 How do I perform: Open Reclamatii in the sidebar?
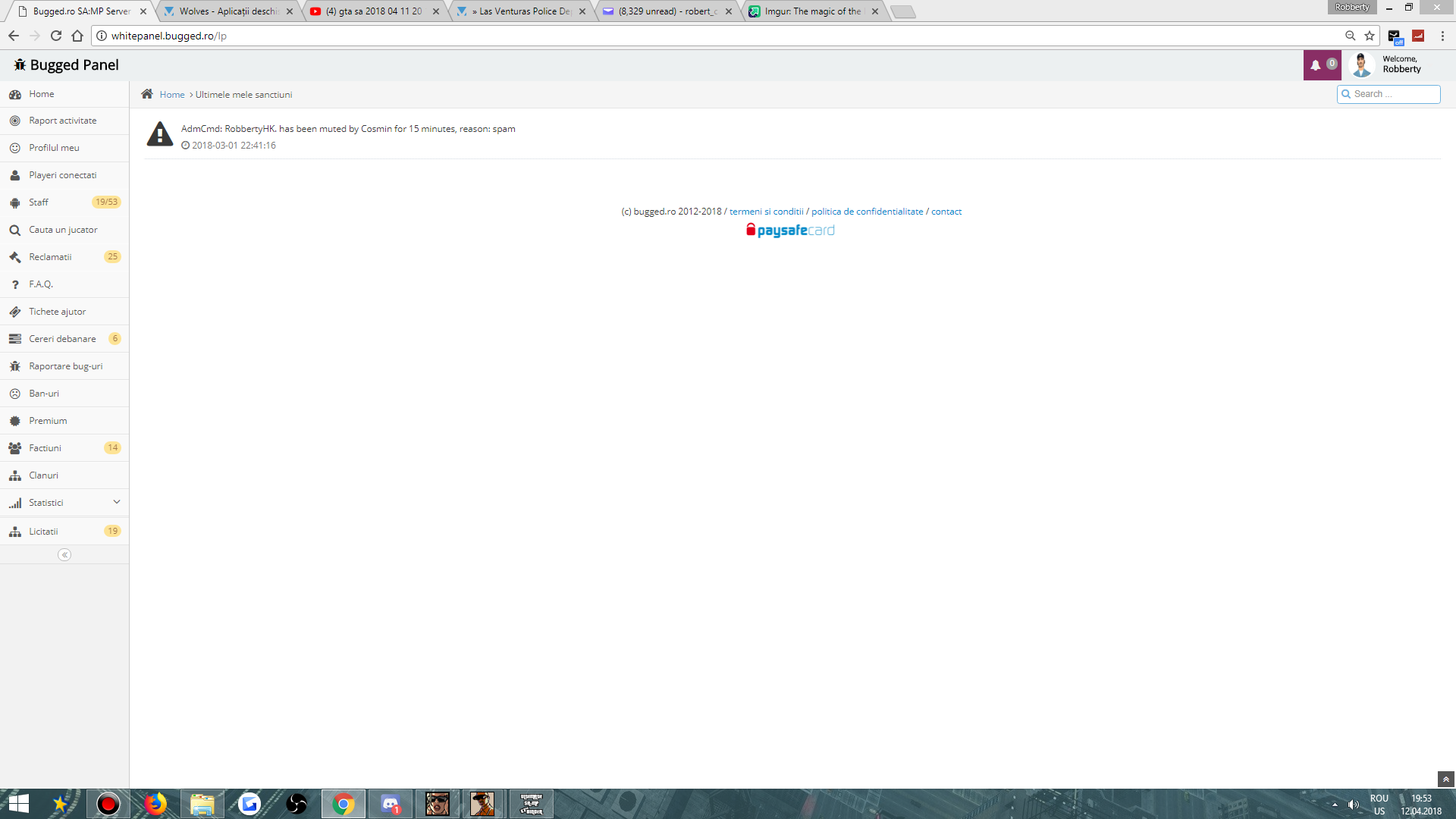50,257
